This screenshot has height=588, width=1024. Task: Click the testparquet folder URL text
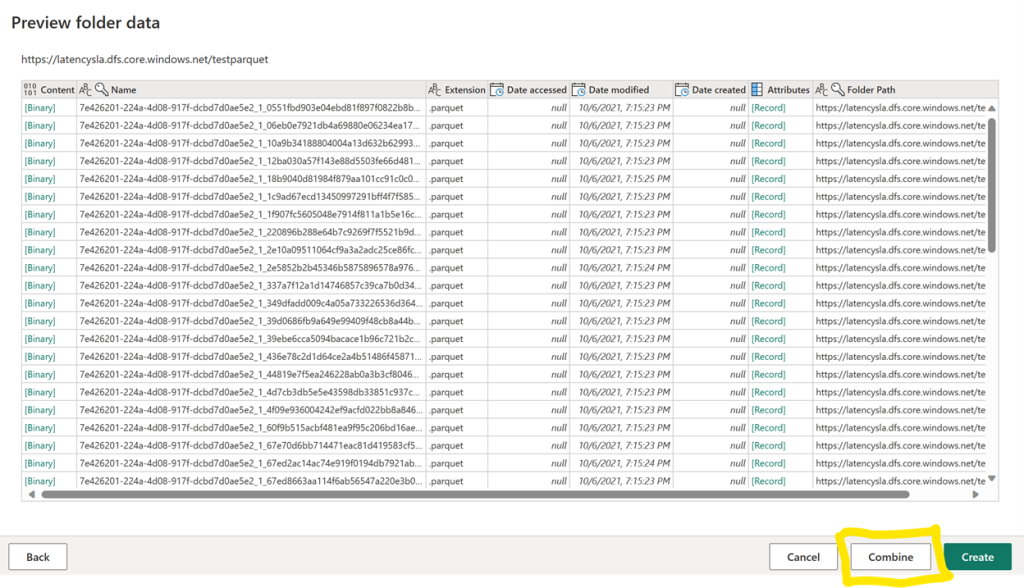click(x=144, y=59)
